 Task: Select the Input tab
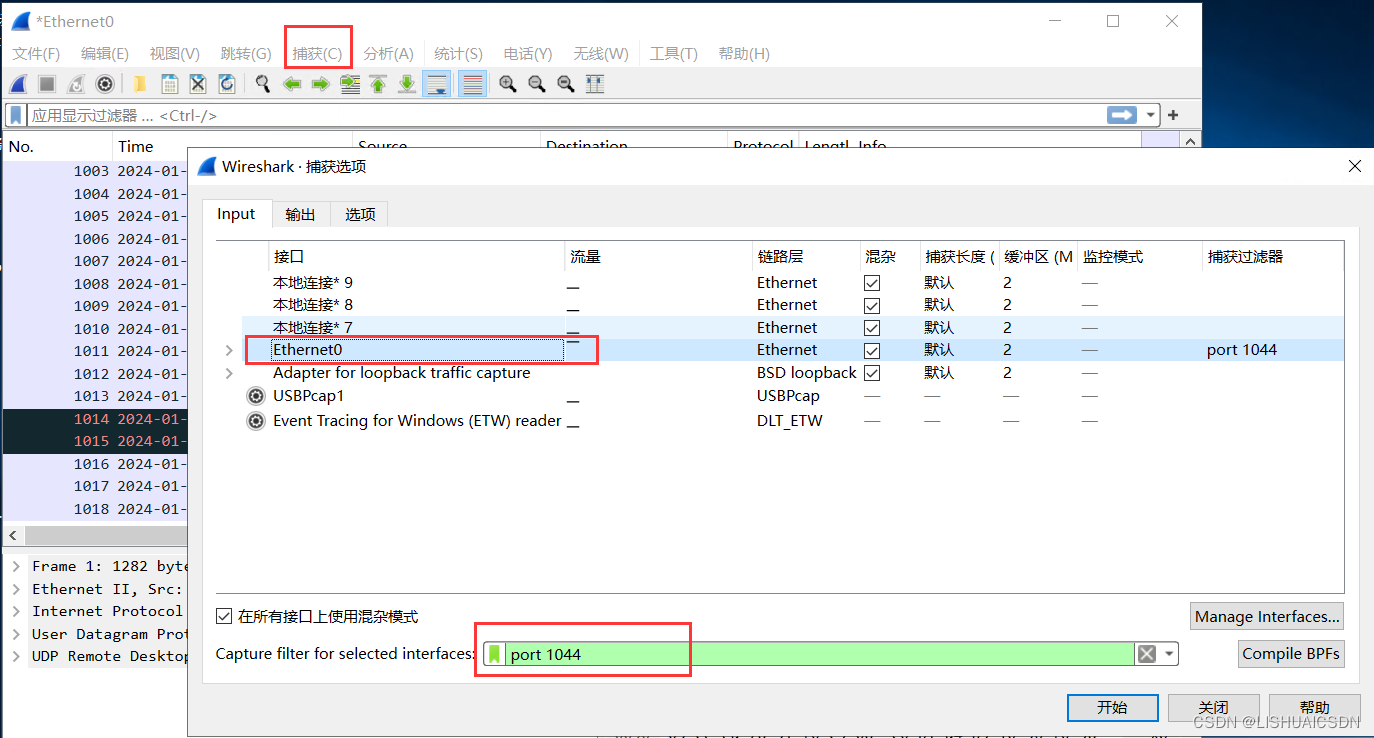click(x=236, y=214)
